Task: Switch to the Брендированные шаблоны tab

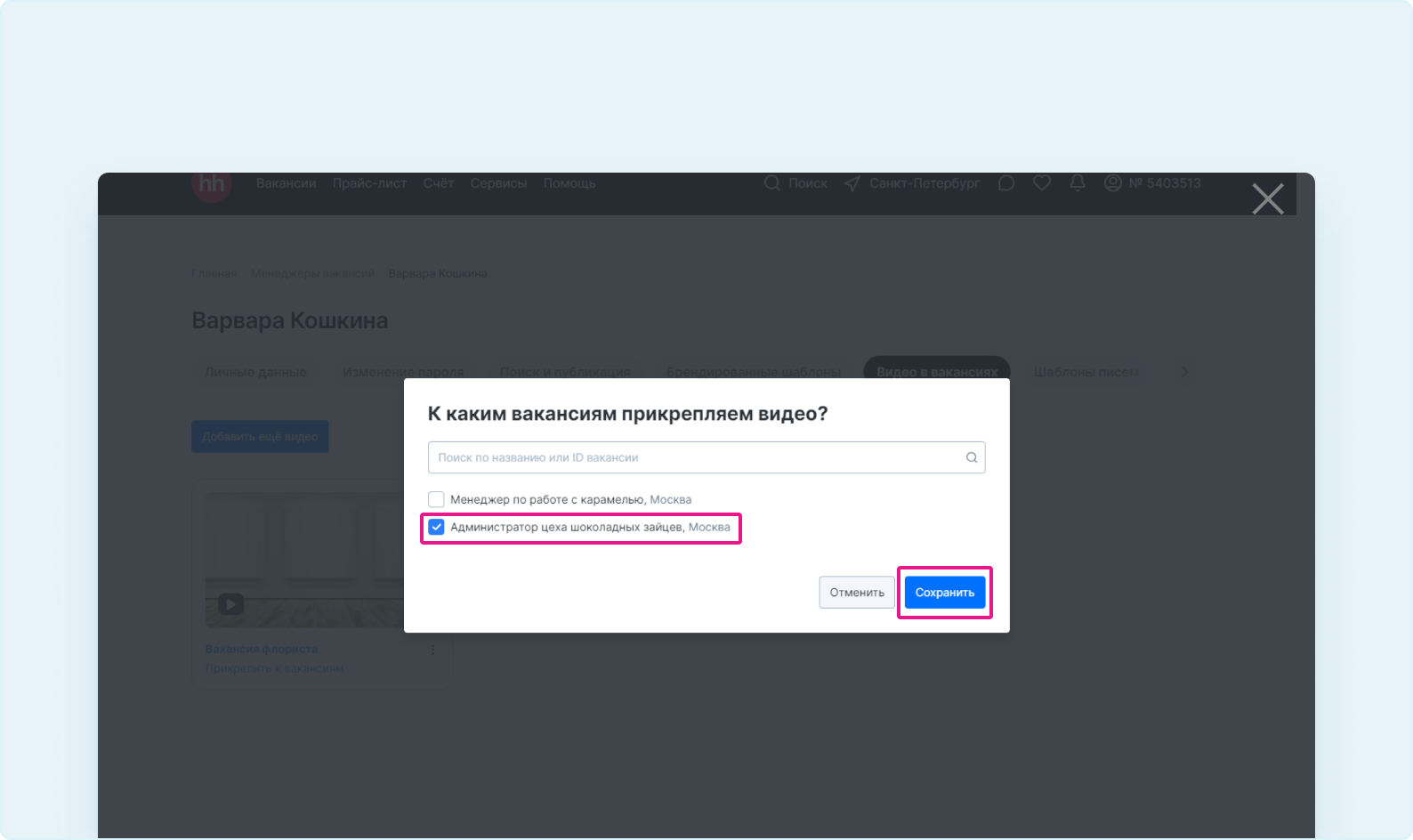Action: click(x=754, y=372)
